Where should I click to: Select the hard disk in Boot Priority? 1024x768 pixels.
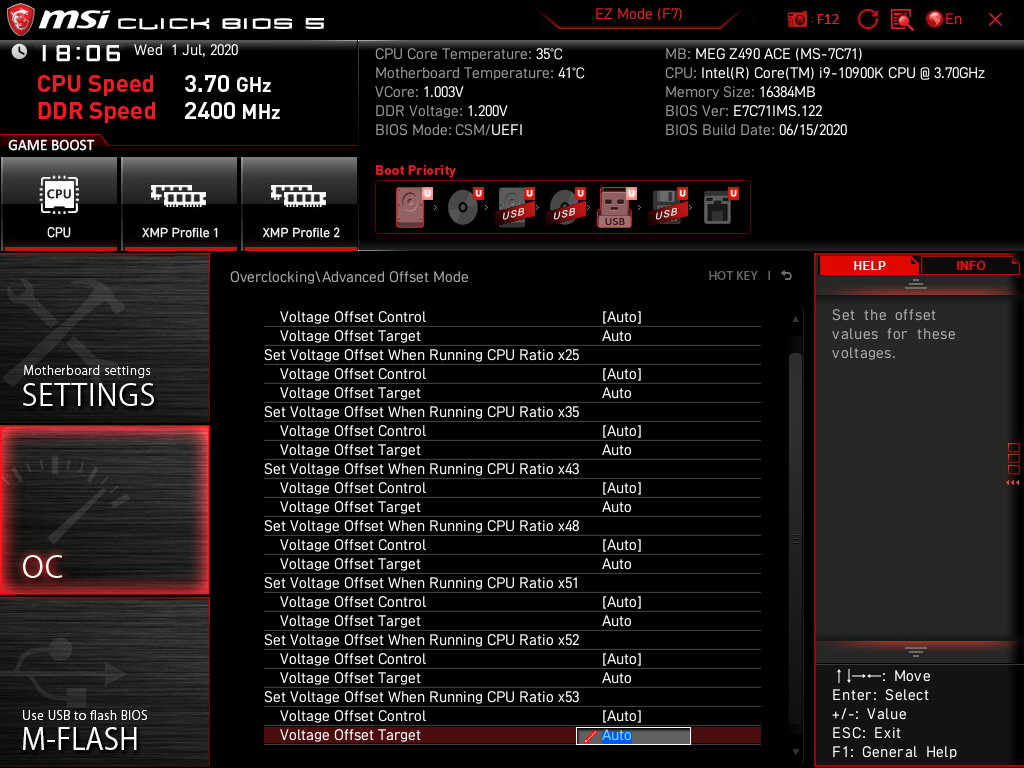coord(408,207)
